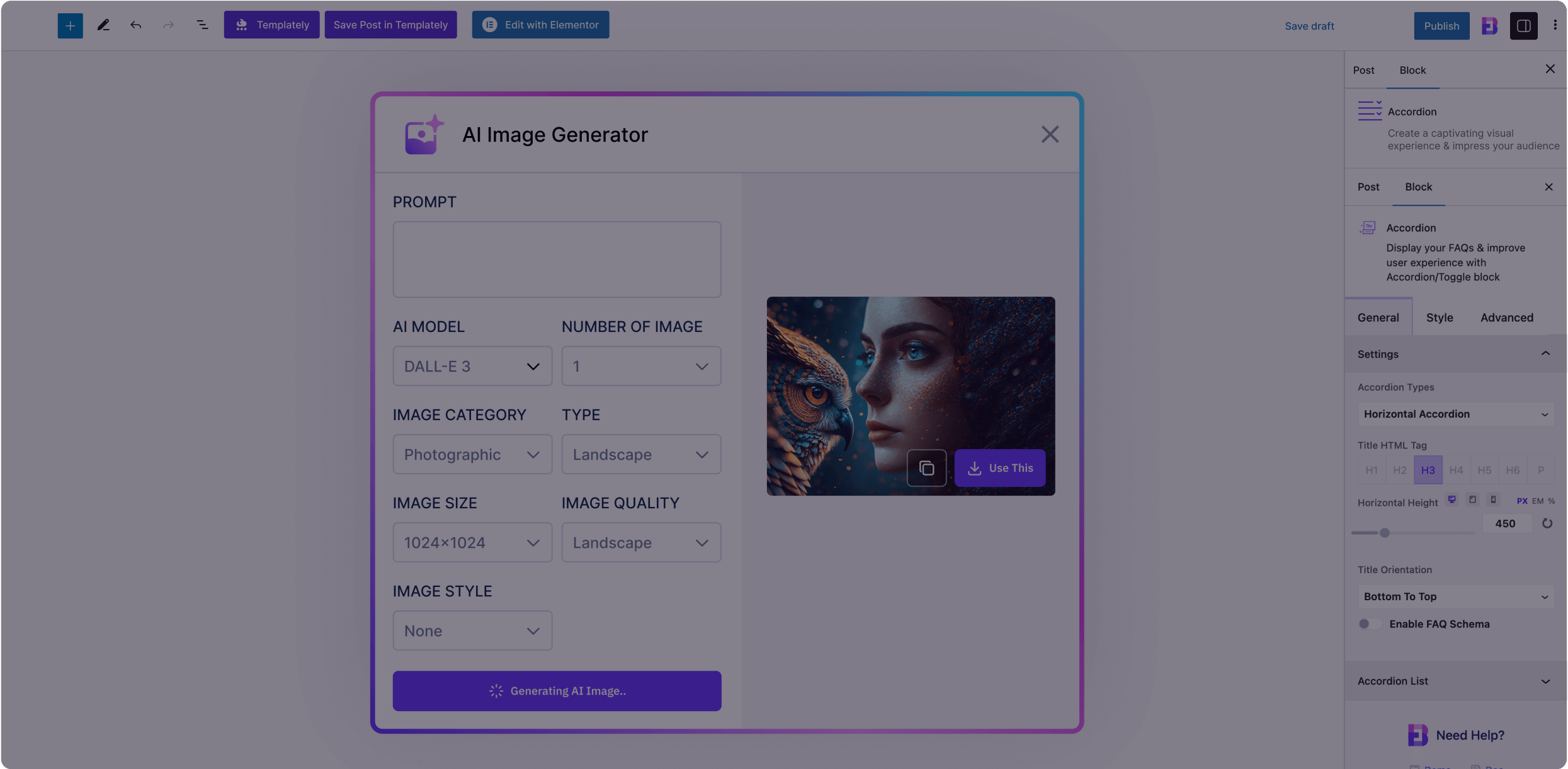The width and height of the screenshot is (1568, 769).
Task: Close the AI Image Generator dialog
Action: click(1050, 134)
